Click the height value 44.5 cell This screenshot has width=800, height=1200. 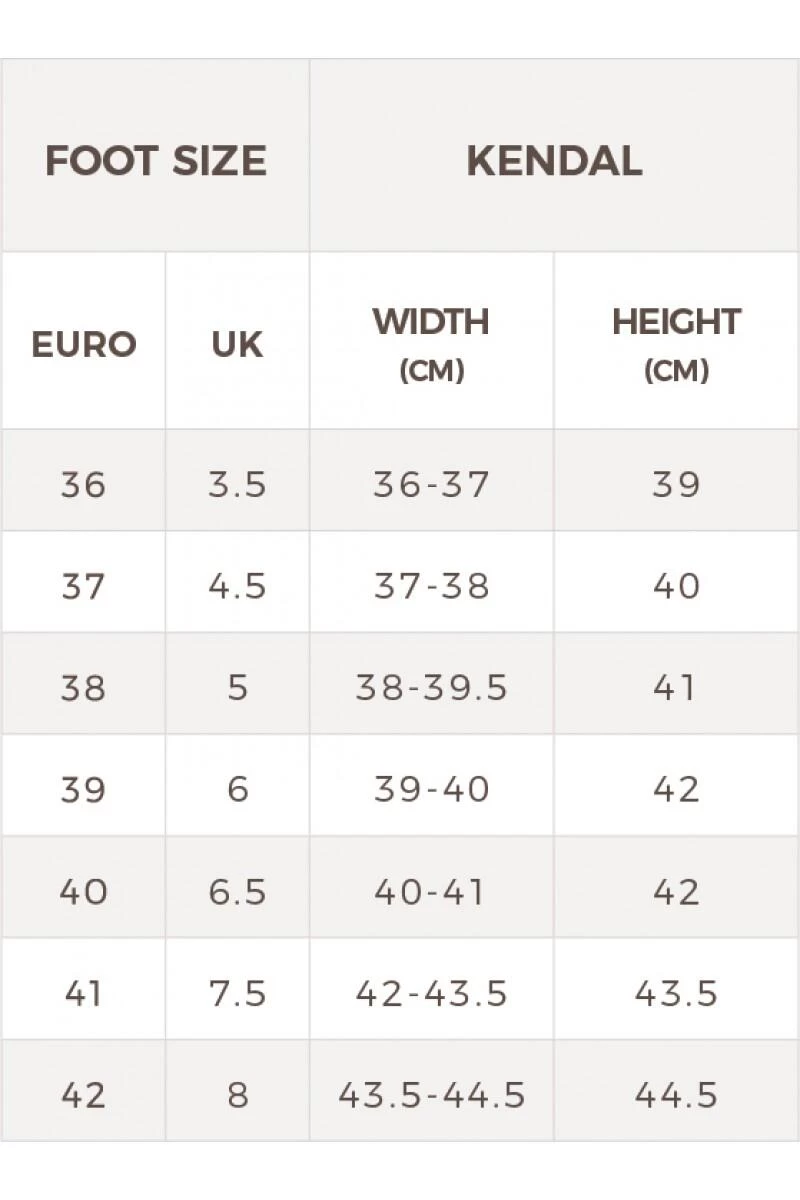pyautogui.click(x=676, y=1094)
